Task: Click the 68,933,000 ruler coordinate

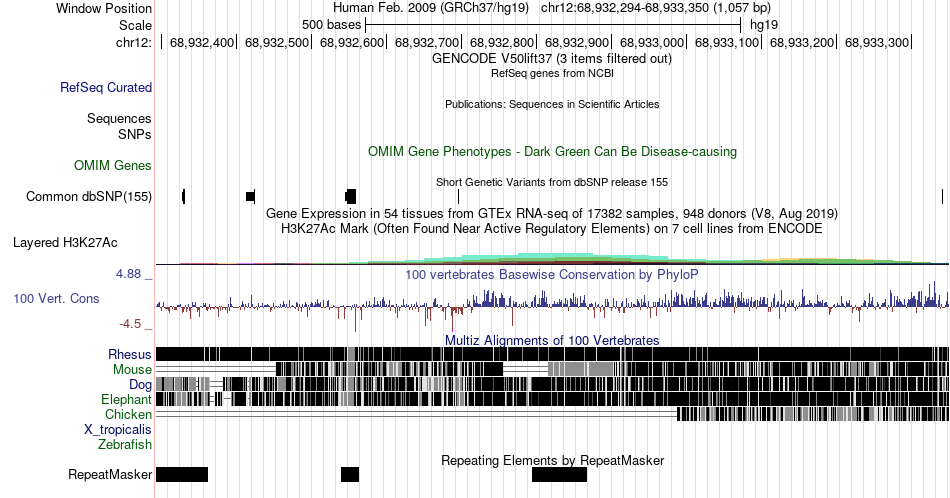Action: [652, 42]
